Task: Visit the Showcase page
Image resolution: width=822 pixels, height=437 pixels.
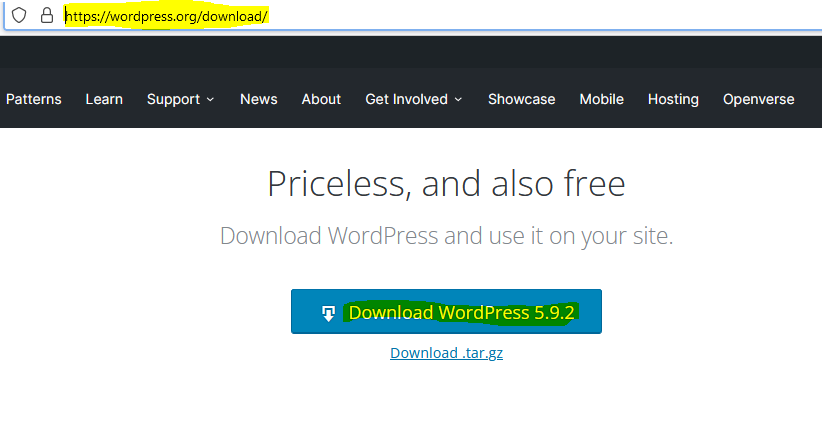Action: (521, 99)
